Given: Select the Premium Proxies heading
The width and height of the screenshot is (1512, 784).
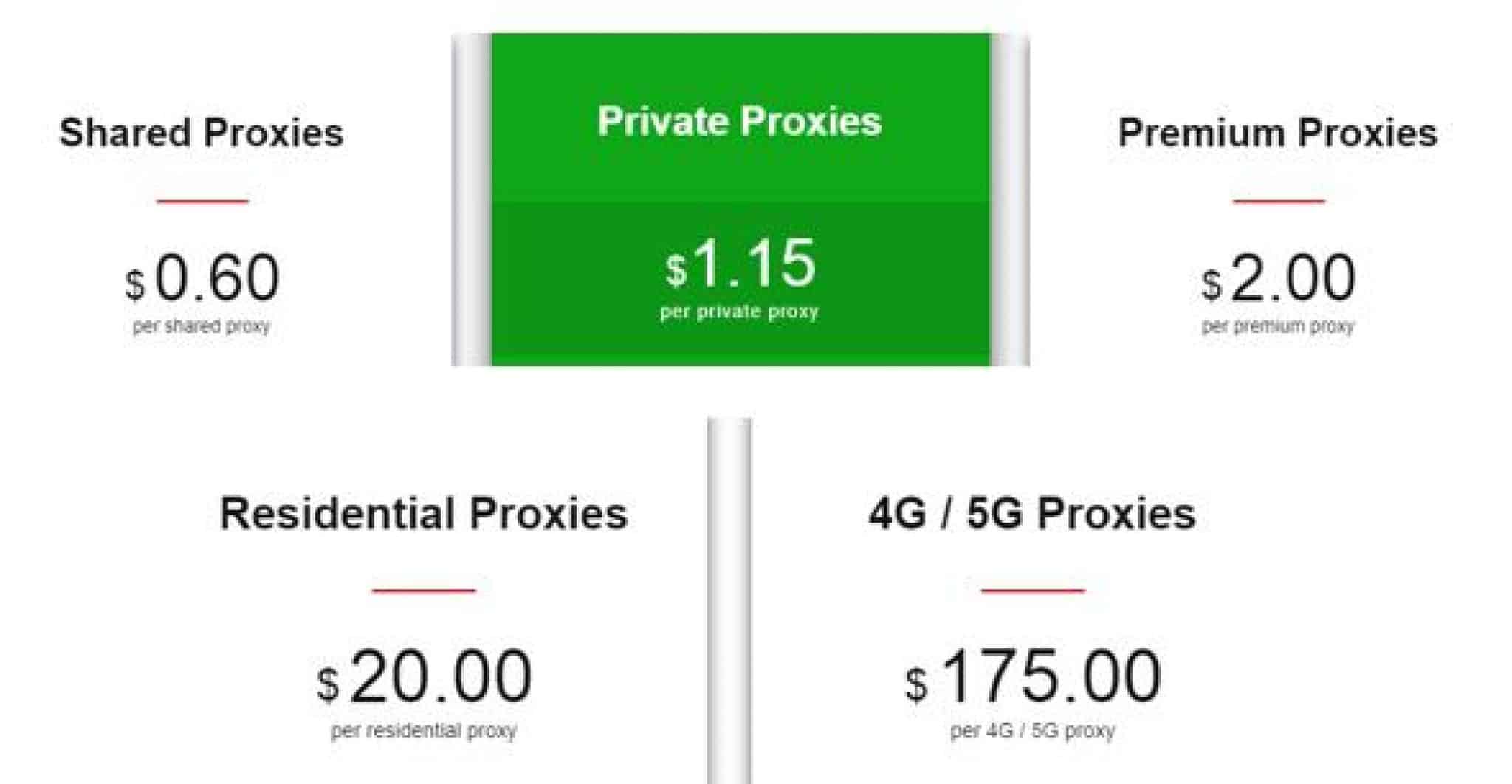Looking at the screenshot, I should [1278, 134].
